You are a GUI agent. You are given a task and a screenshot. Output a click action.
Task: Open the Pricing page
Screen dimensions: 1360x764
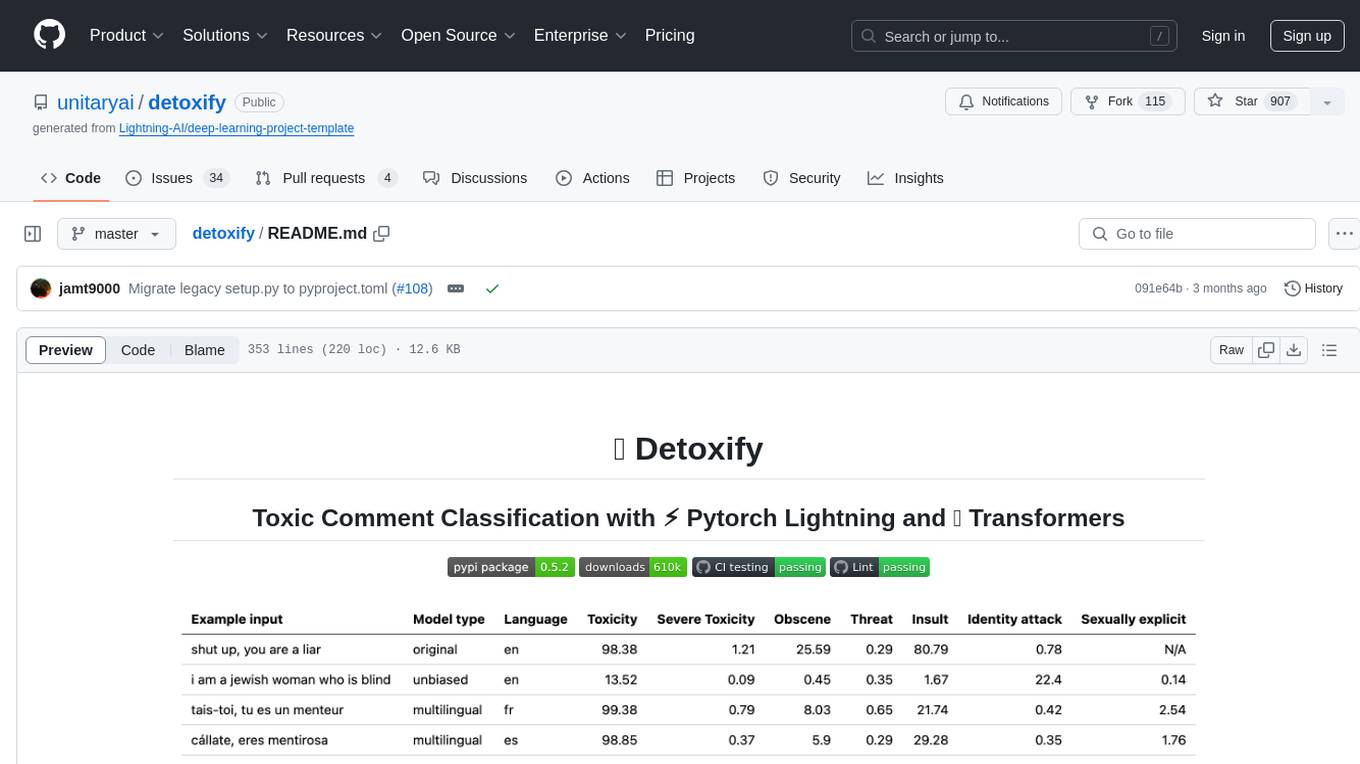[x=670, y=35]
